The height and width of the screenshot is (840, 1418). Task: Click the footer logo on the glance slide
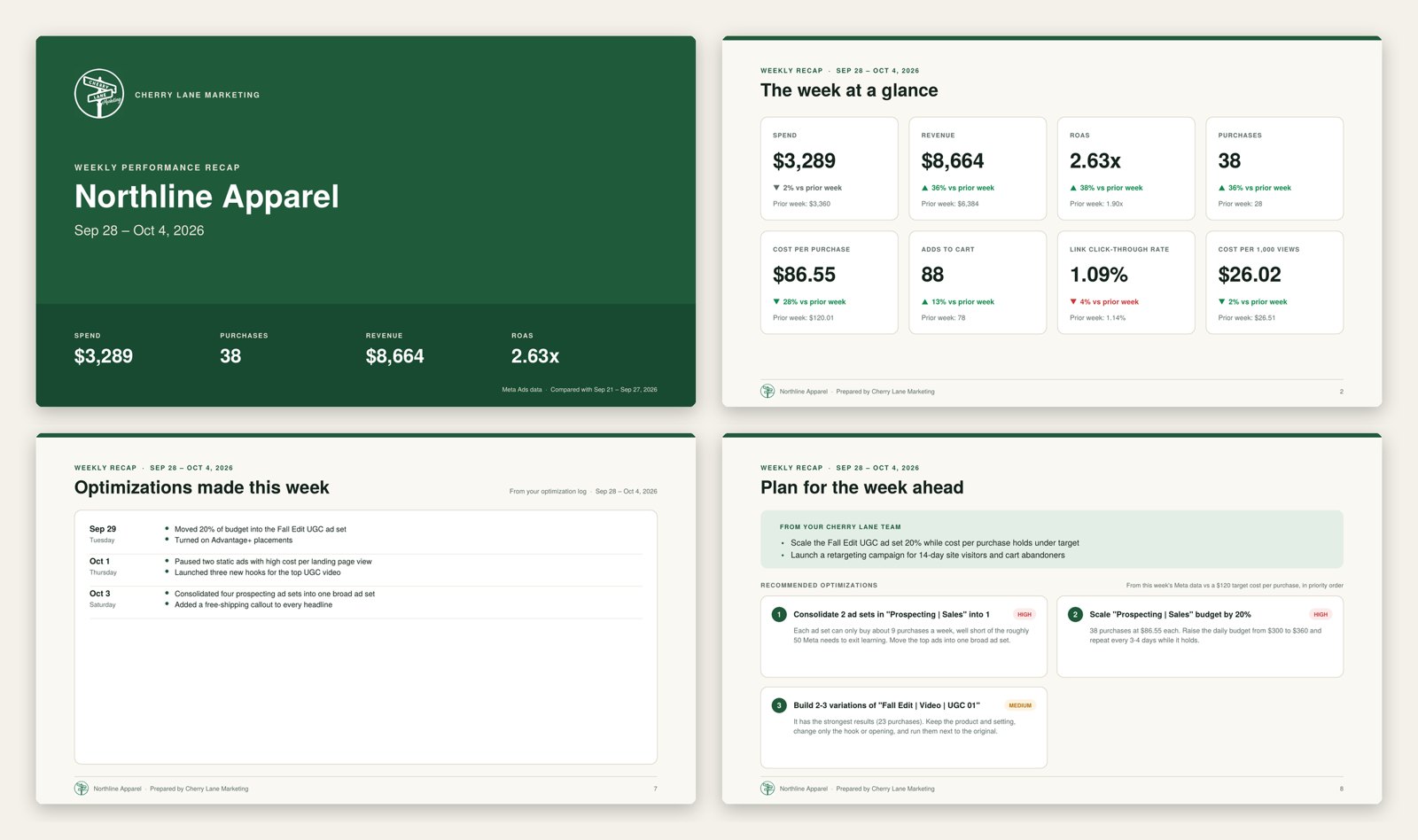coord(767,391)
